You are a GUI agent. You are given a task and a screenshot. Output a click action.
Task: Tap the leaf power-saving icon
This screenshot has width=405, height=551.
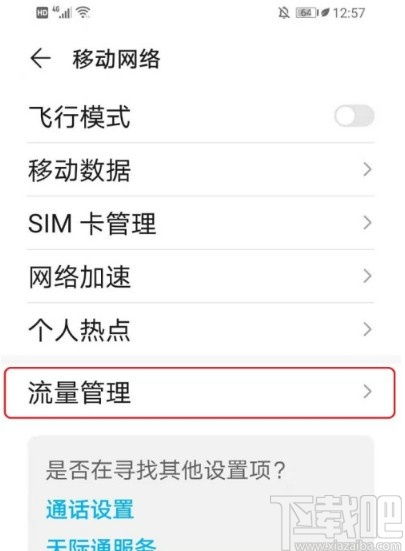(x=325, y=13)
